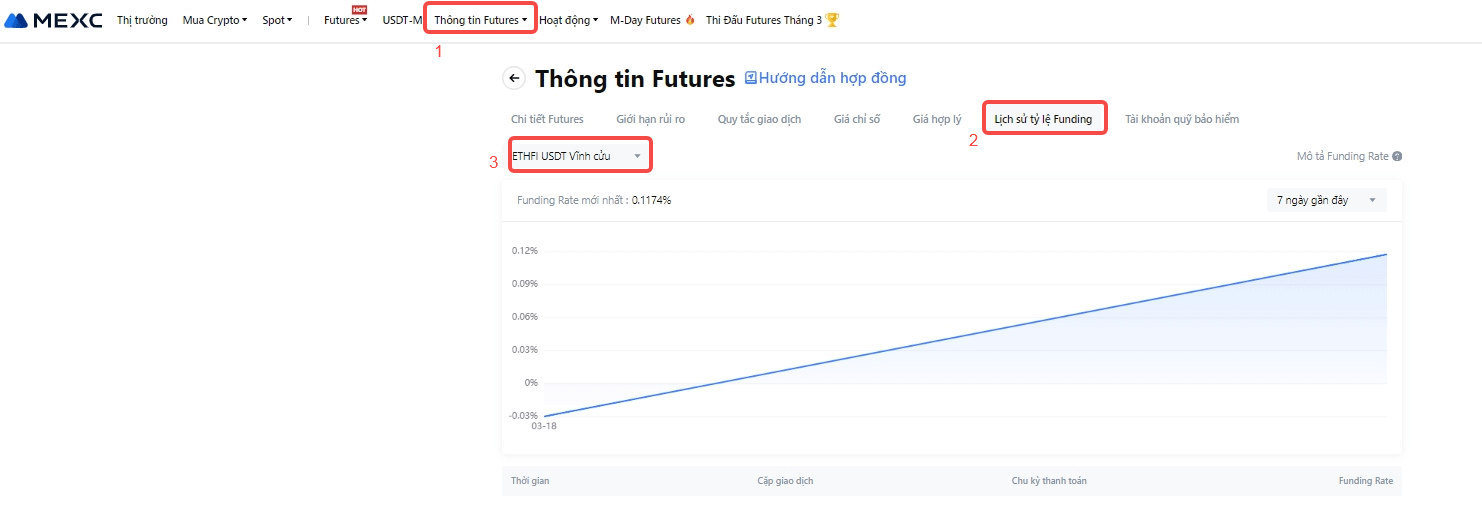Open the Mua Crypto dropdown menu
1482x508 pixels.
[214, 20]
